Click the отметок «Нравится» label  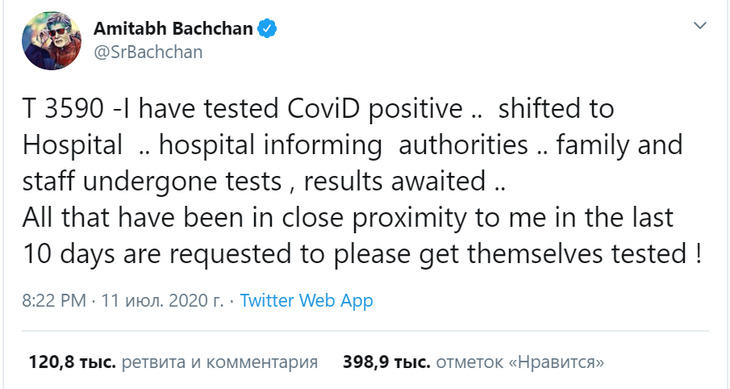click(x=520, y=362)
